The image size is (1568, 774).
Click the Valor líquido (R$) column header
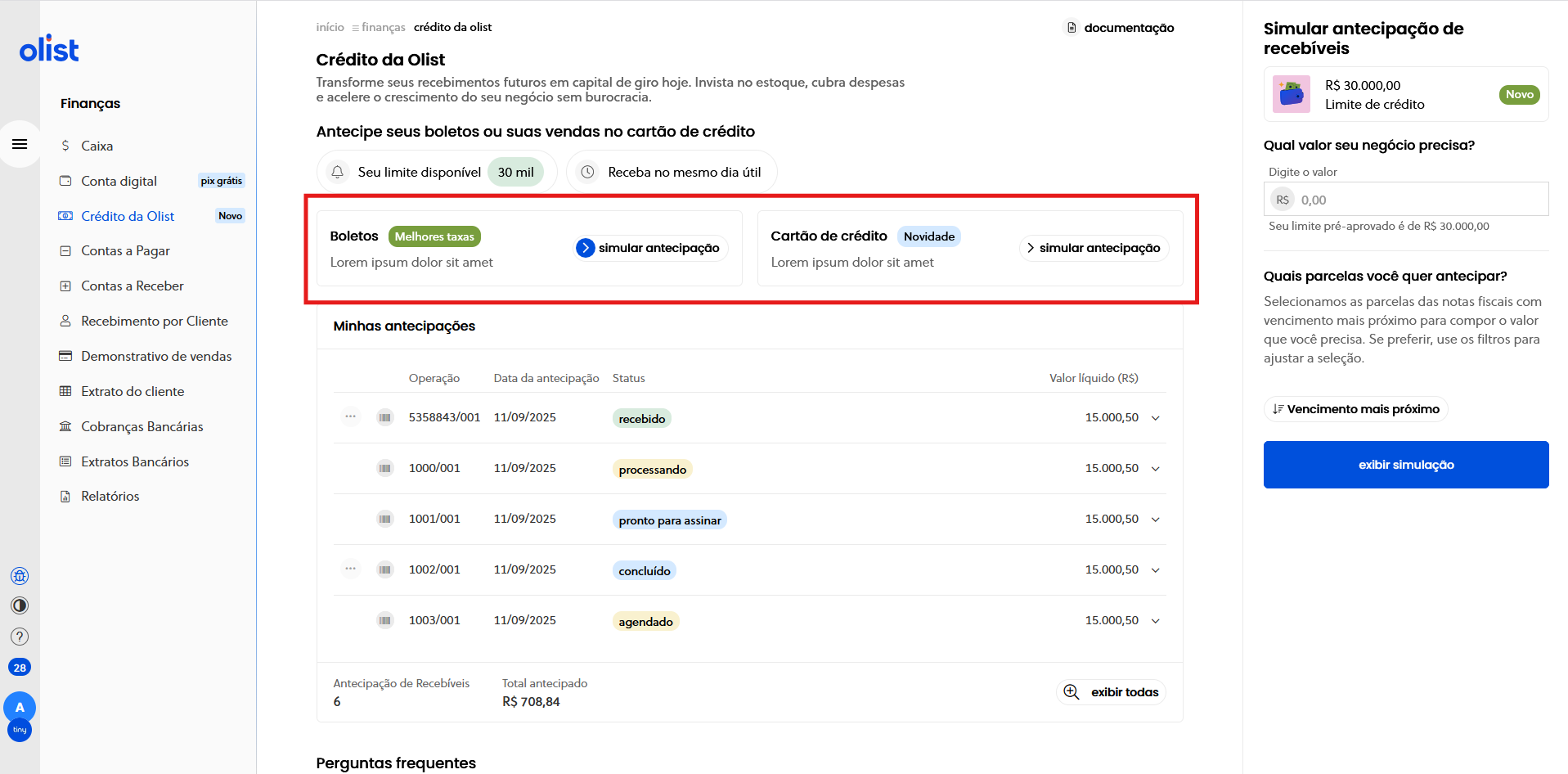click(1094, 378)
